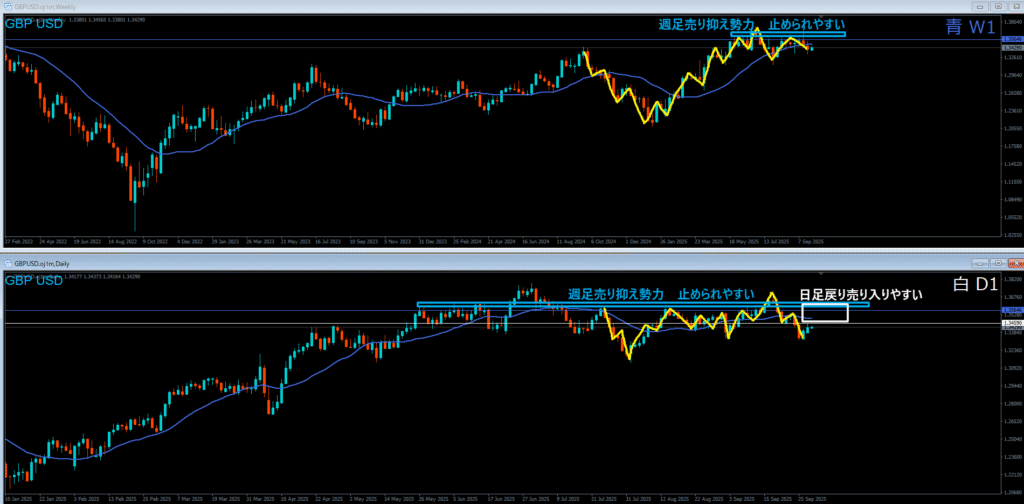1024x504 pixels.
Task: Select the chart shift triangle on Daily chart
Action: click(x=820, y=273)
